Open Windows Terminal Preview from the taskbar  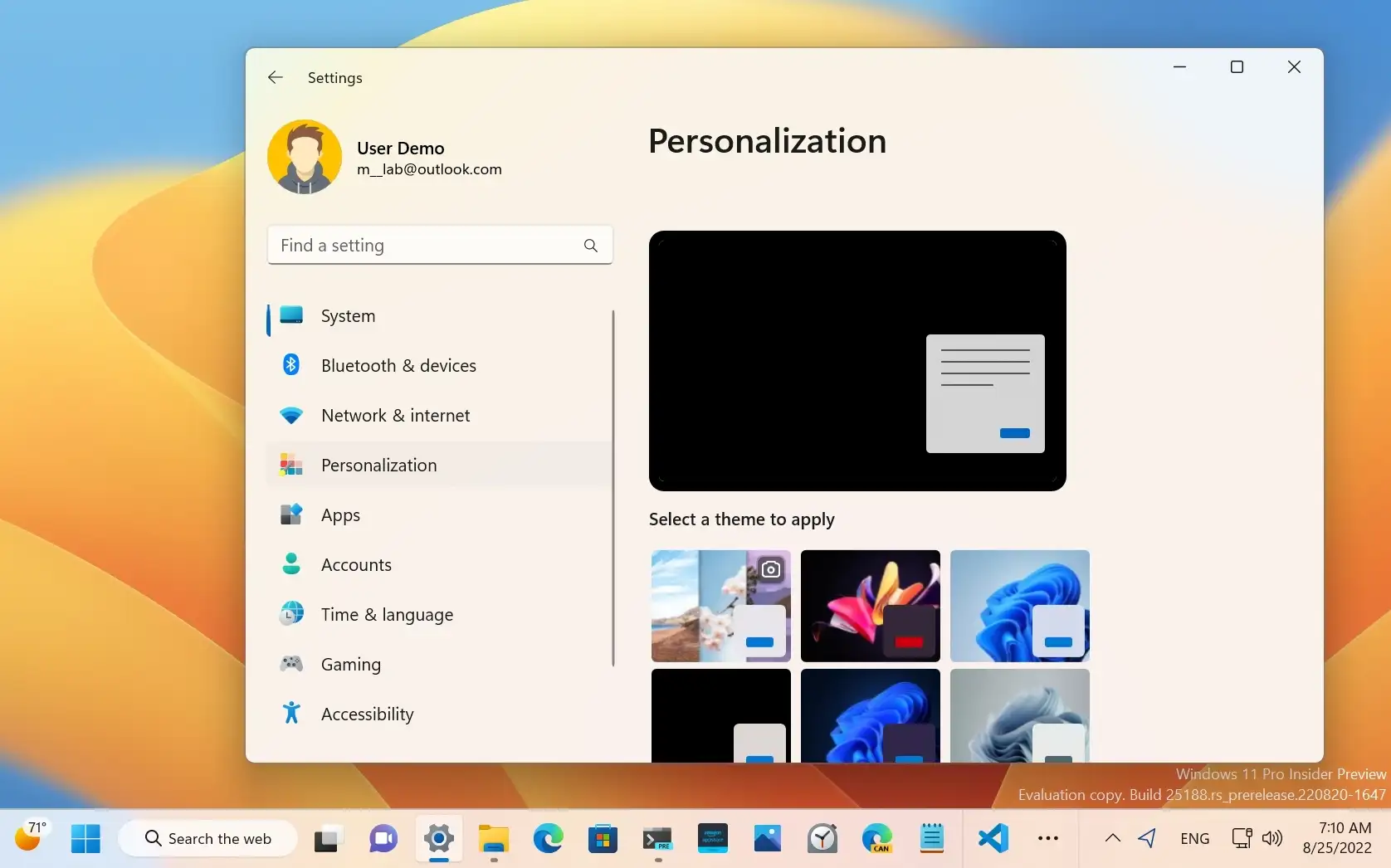(x=658, y=840)
